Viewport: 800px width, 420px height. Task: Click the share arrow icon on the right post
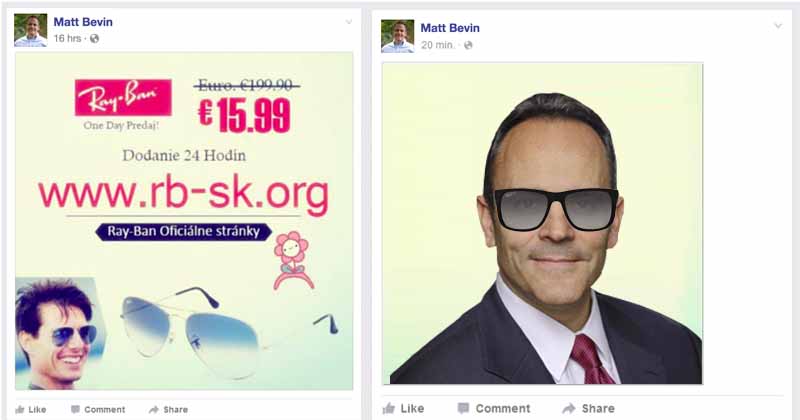(x=569, y=408)
